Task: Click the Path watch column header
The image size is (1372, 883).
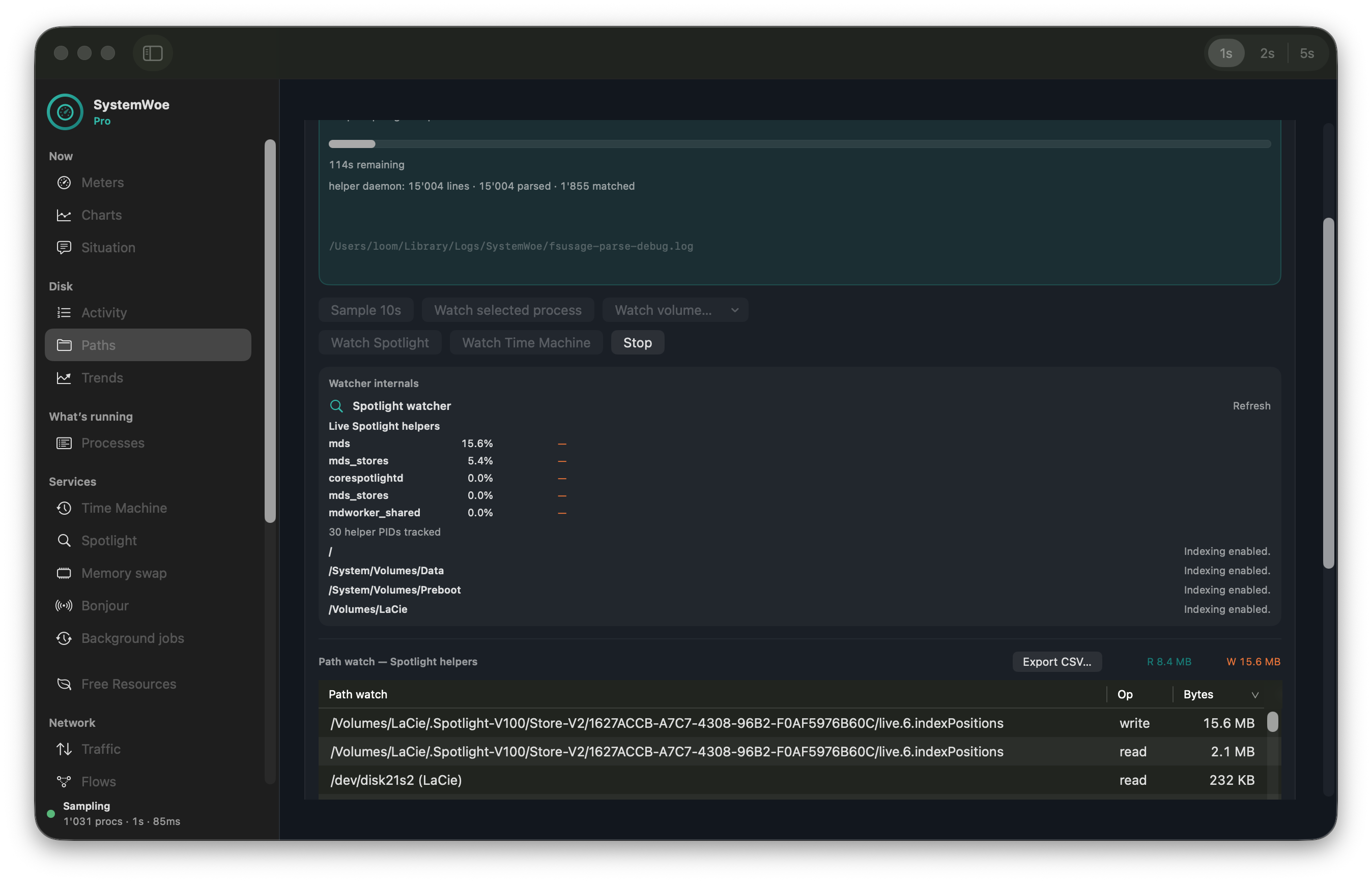Action: pyautogui.click(x=712, y=695)
